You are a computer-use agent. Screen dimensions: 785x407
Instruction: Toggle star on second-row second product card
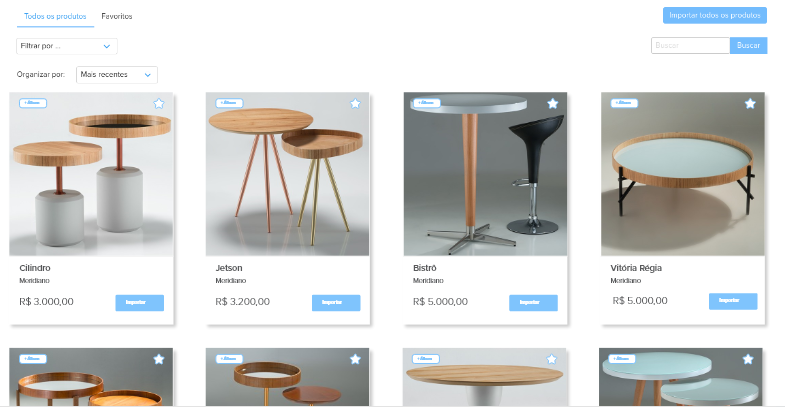click(355, 359)
